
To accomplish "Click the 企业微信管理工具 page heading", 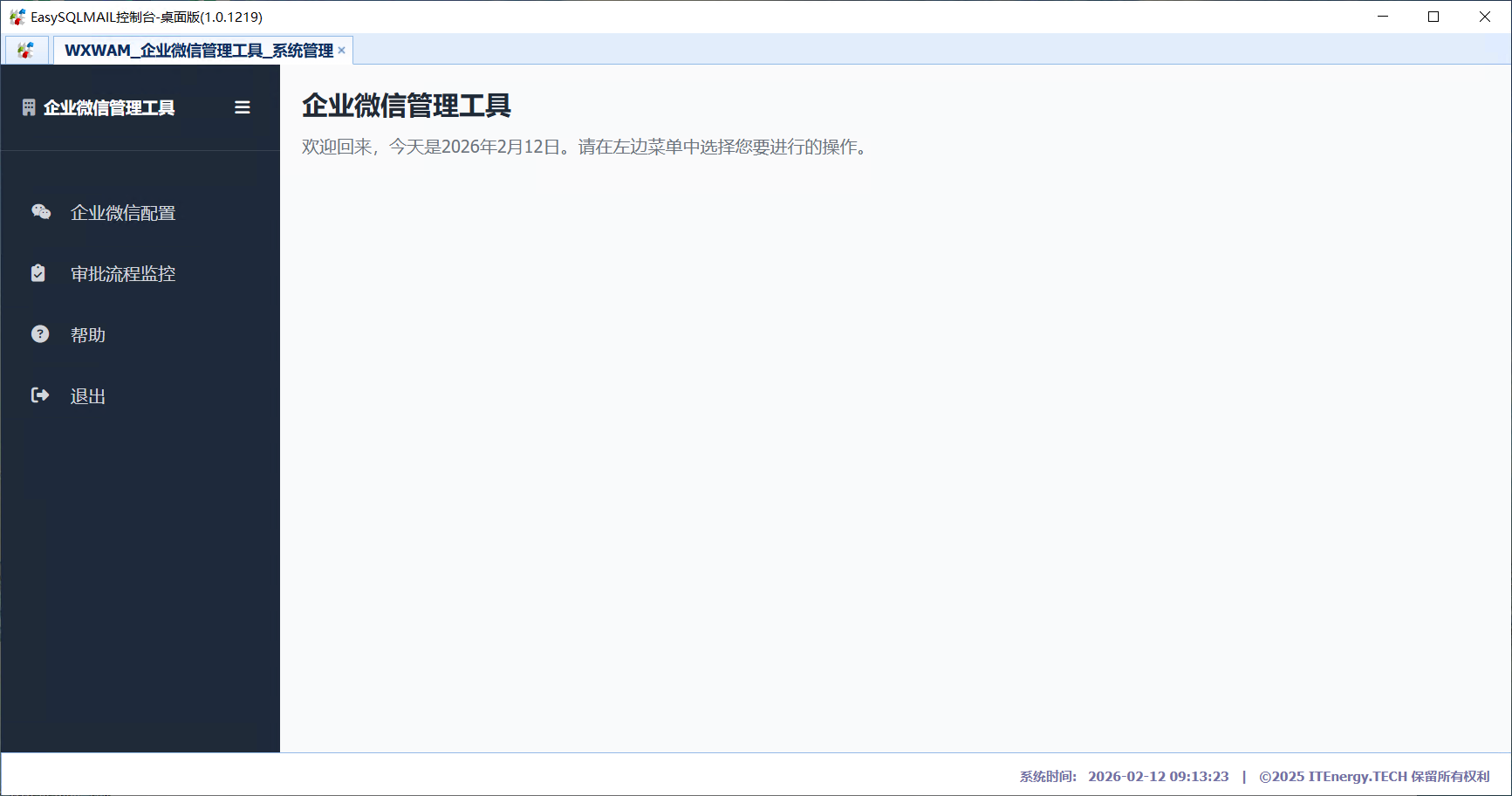I will [x=407, y=106].
